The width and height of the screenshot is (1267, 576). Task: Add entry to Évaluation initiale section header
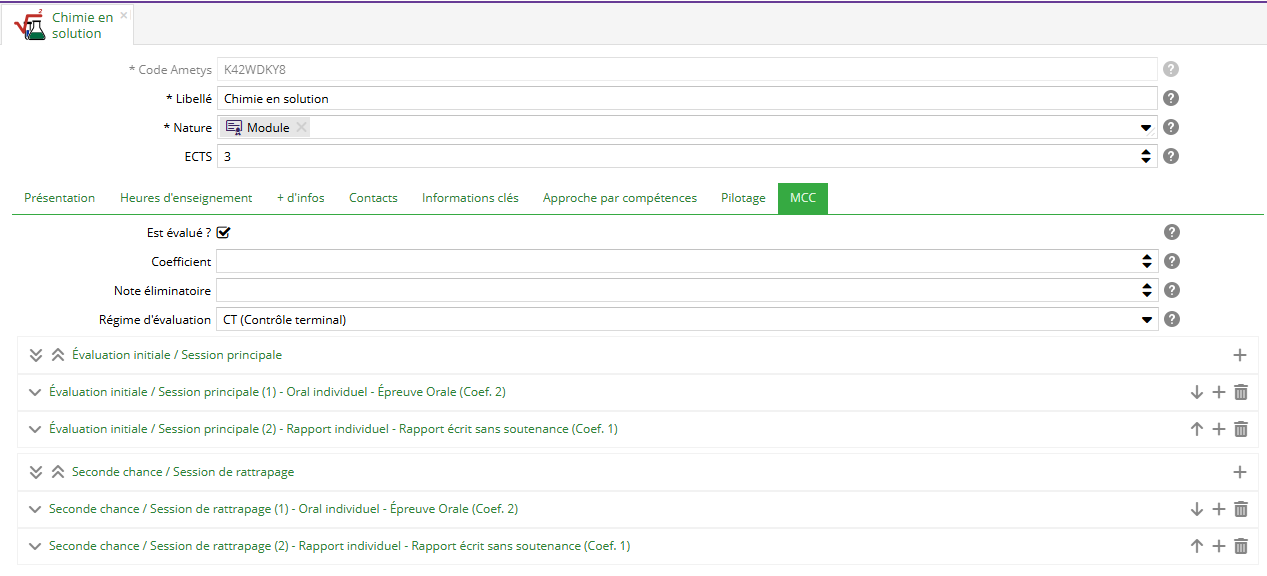(x=1240, y=355)
